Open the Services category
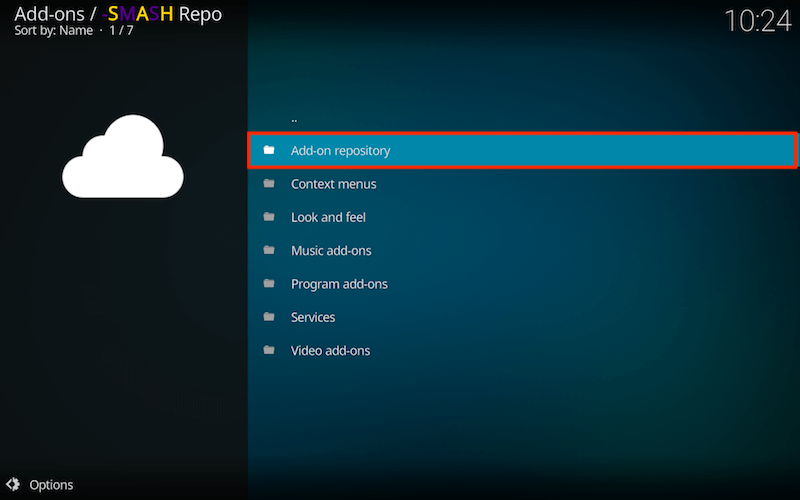Screen dimensions: 800x500 pos(522,317)
